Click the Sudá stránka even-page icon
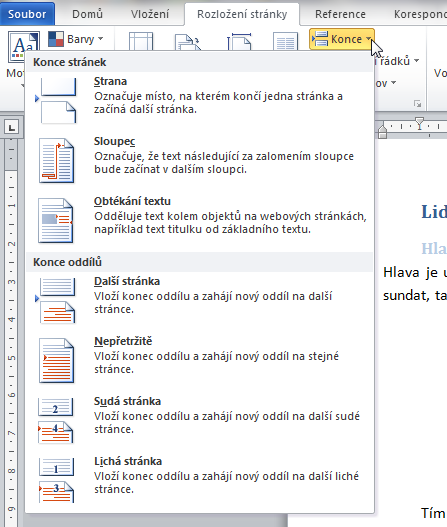This screenshot has width=447, height=527. [x=56, y=420]
